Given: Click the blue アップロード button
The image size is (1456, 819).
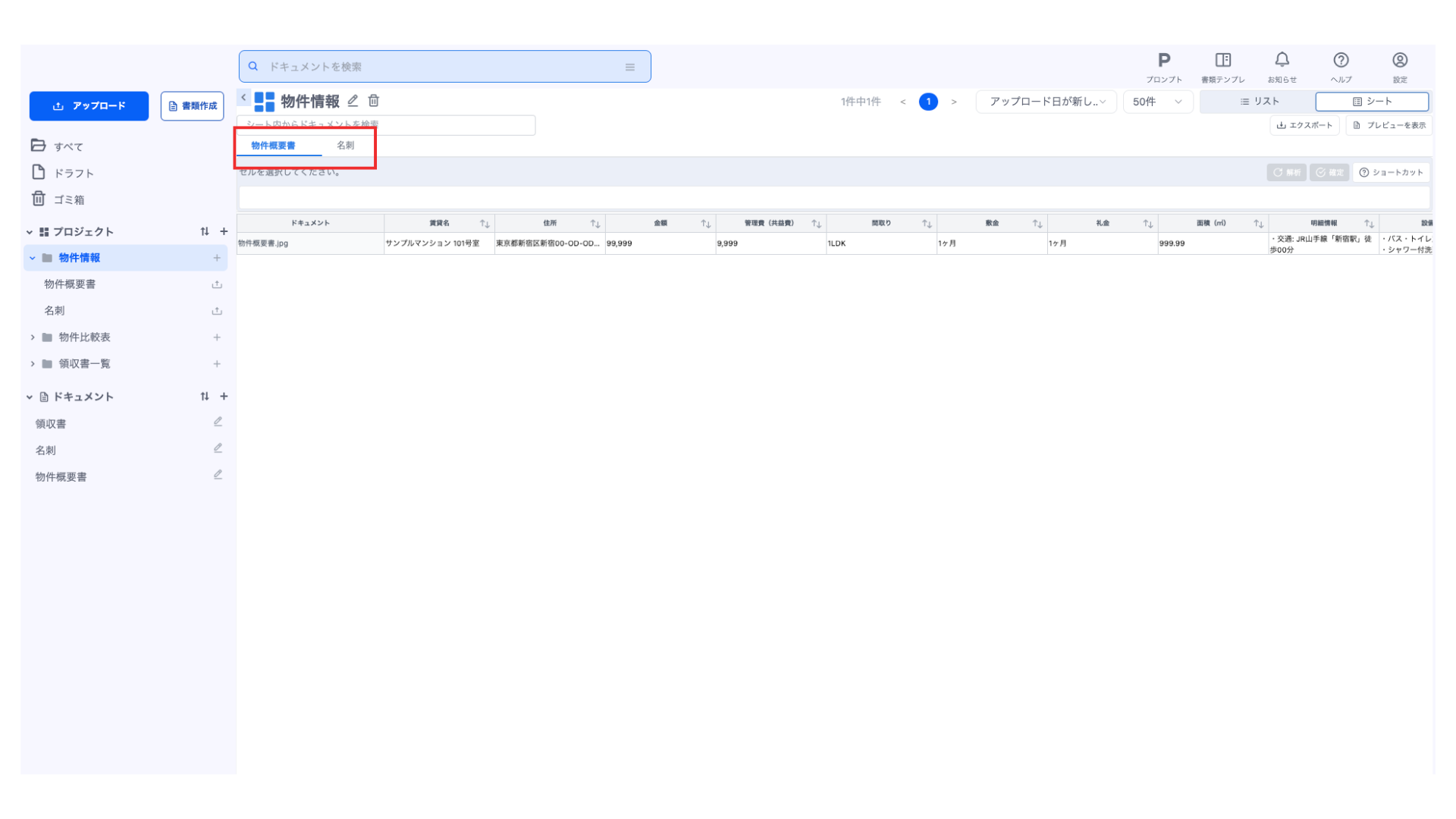Looking at the screenshot, I should pyautogui.click(x=89, y=106).
